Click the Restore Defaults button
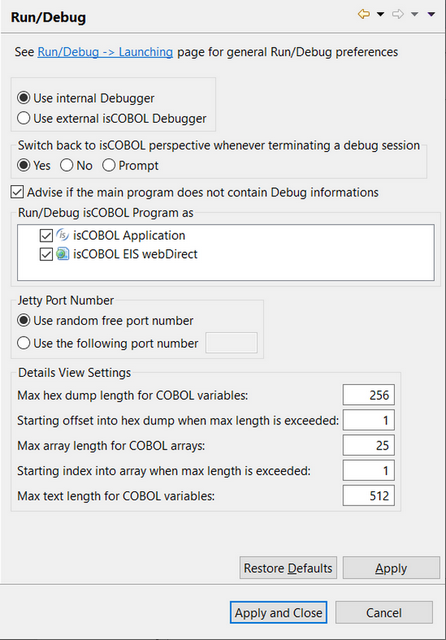446x640 pixels. tap(288, 568)
